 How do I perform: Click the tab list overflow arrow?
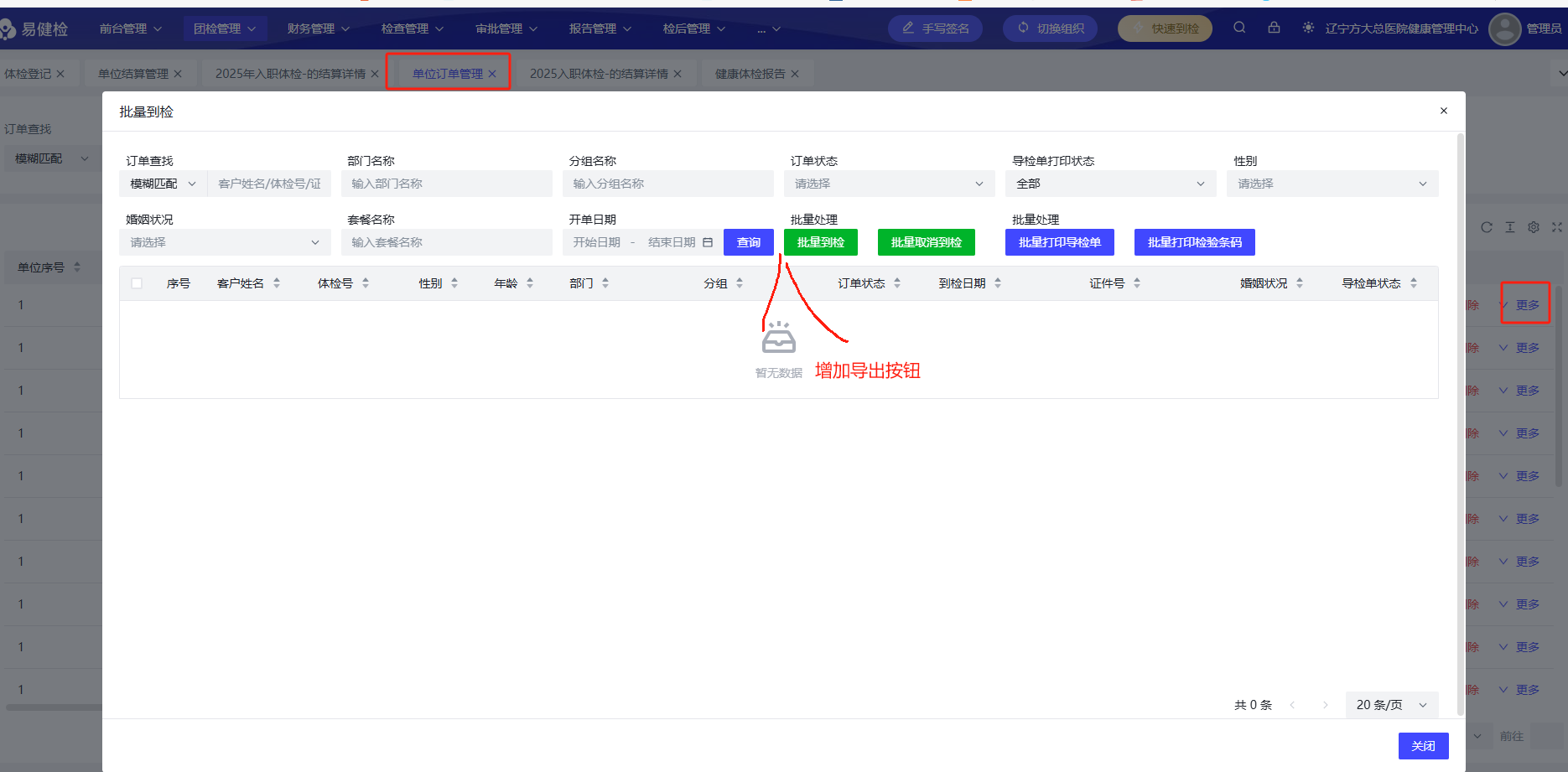pos(1561,74)
